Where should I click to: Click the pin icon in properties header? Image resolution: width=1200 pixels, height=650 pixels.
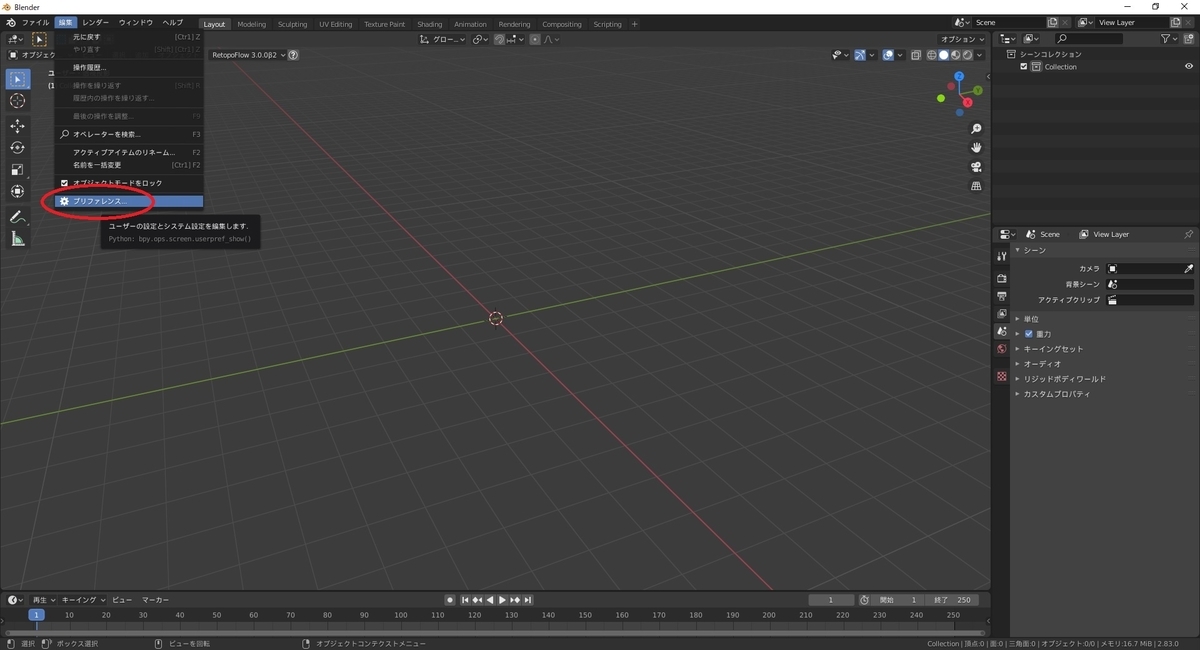point(1189,234)
